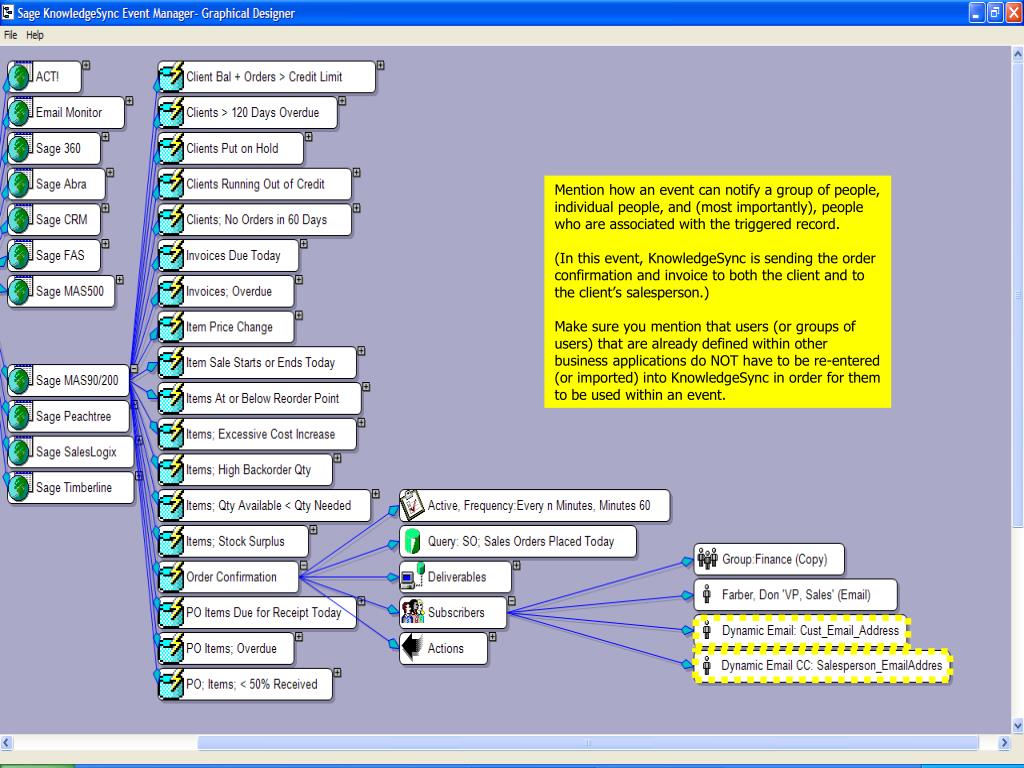
Task: Click the horizontal scrollbar right arrow
Action: [1004, 743]
